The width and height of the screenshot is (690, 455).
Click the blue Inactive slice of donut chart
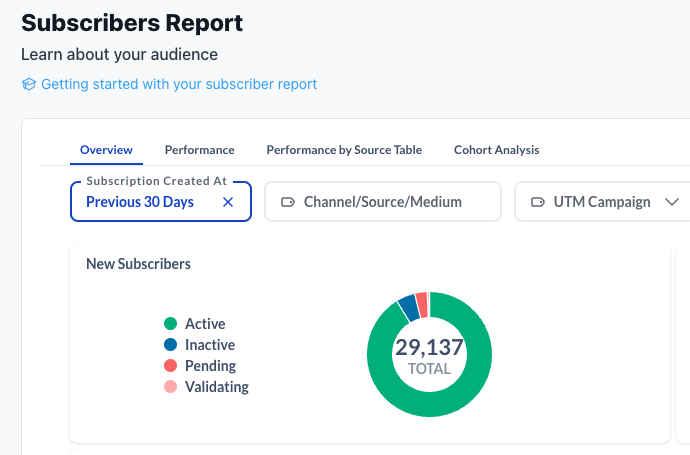(x=407, y=307)
